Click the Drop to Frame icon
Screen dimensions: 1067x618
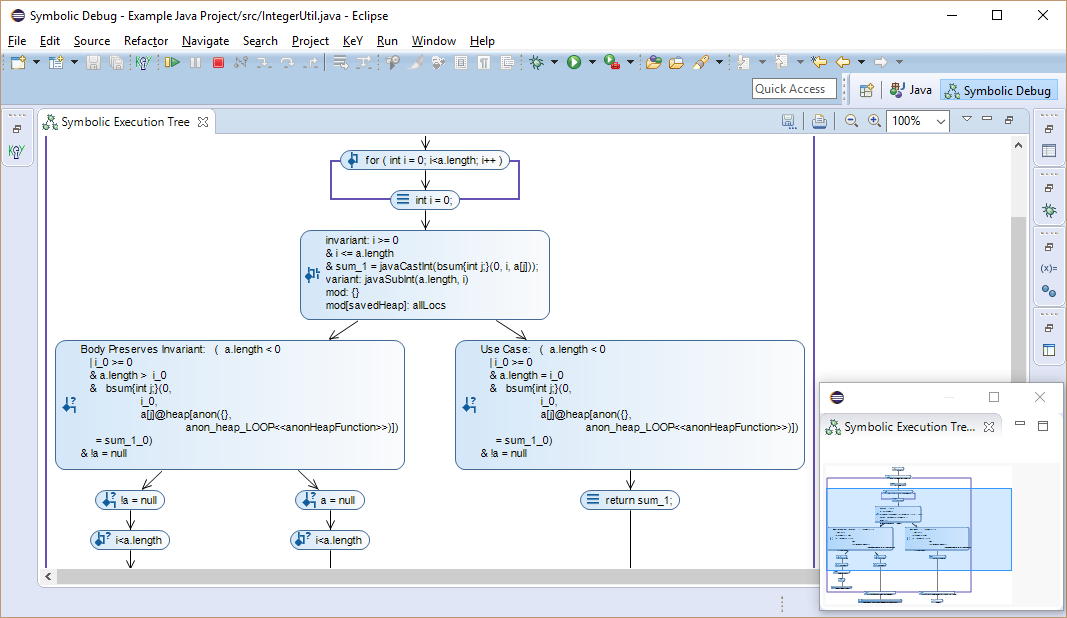click(341, 63)
